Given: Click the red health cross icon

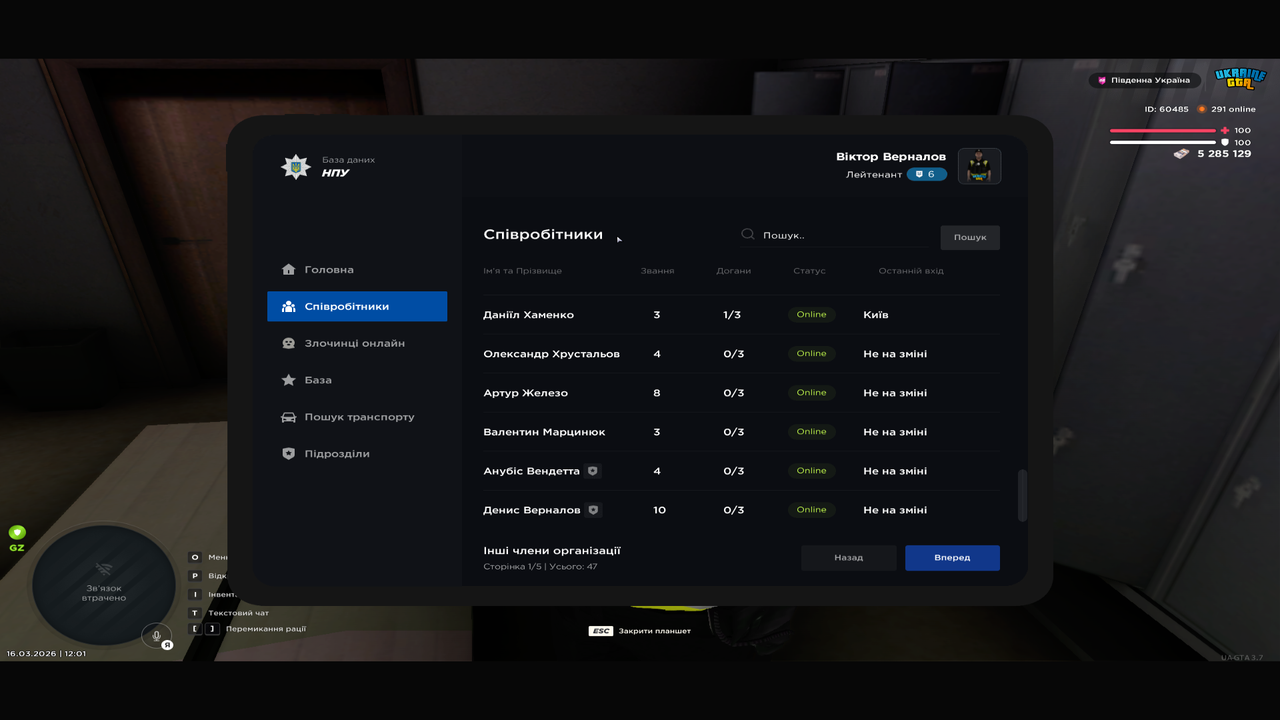Looking at the screenshot, I should 1224,131.
